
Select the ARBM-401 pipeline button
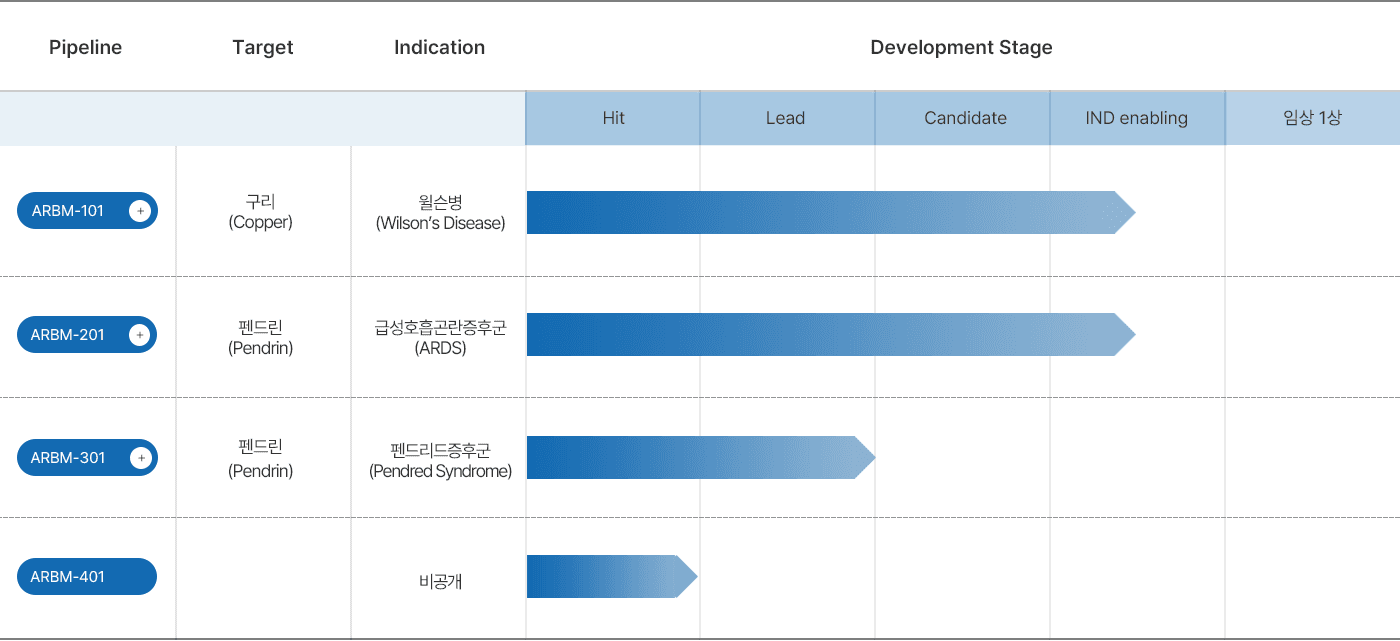(87, 577)
